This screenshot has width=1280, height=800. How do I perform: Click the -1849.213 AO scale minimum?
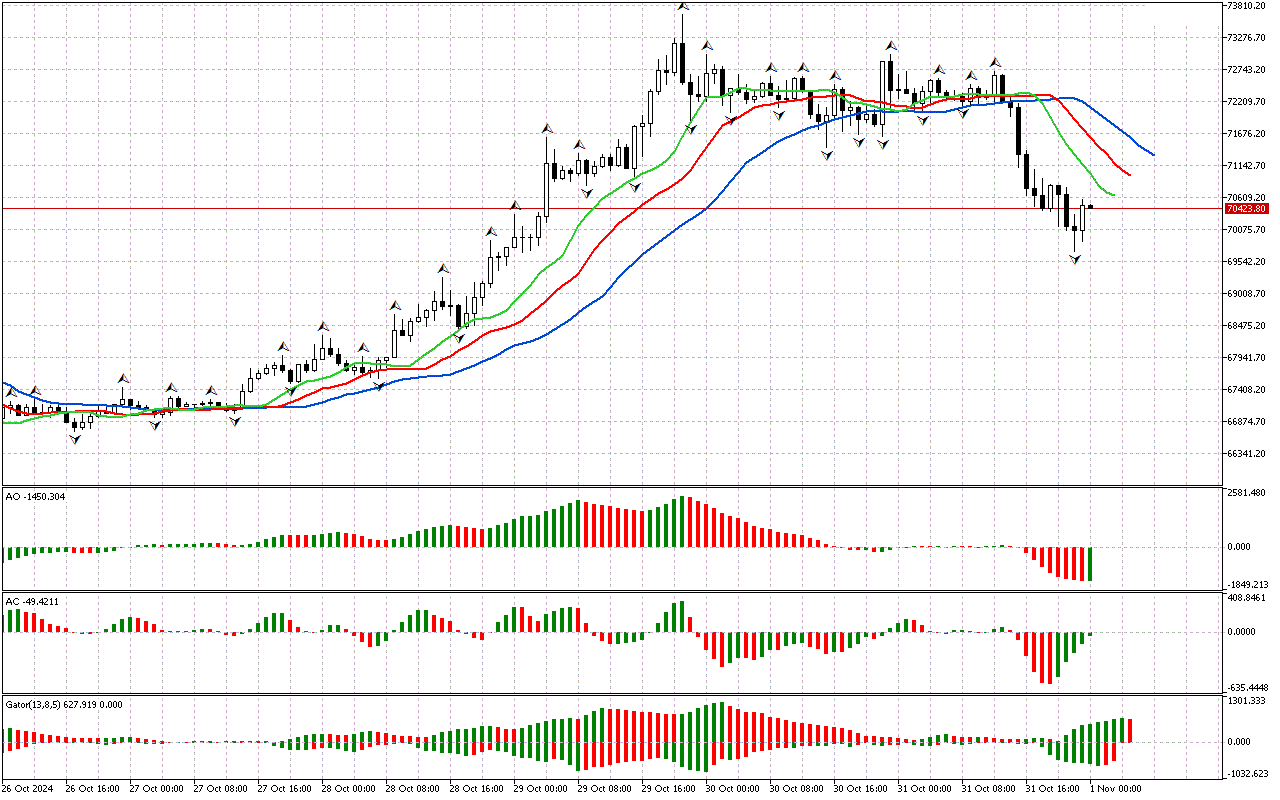click(x=1246, y=584)
